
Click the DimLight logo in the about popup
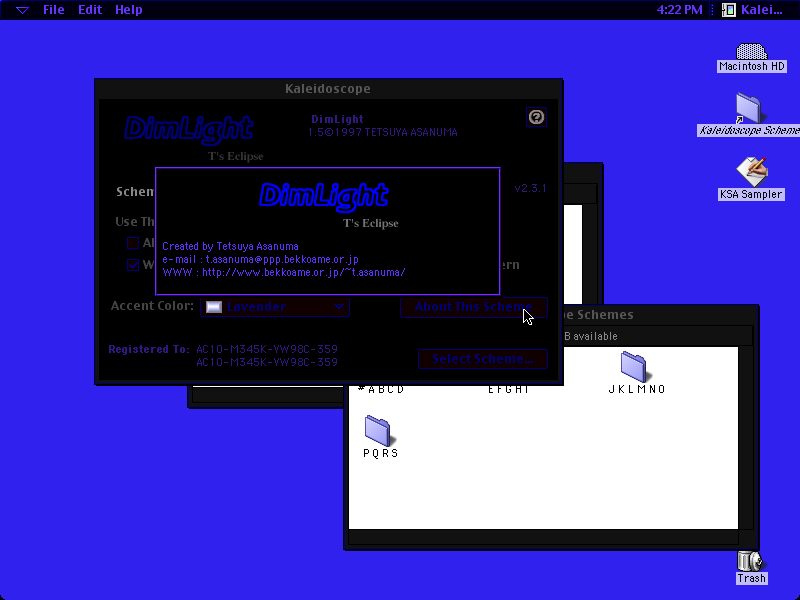click(x=323, y=195)
